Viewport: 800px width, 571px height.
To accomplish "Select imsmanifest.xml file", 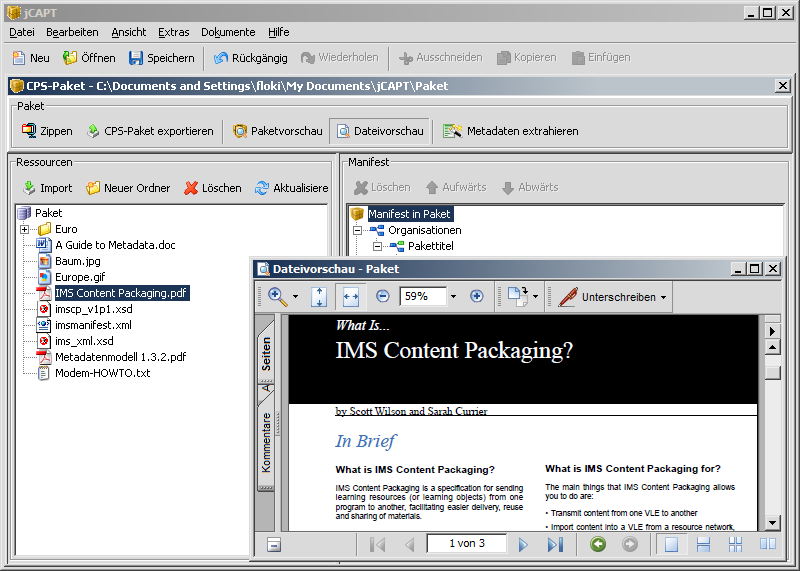I will (93, 325).
